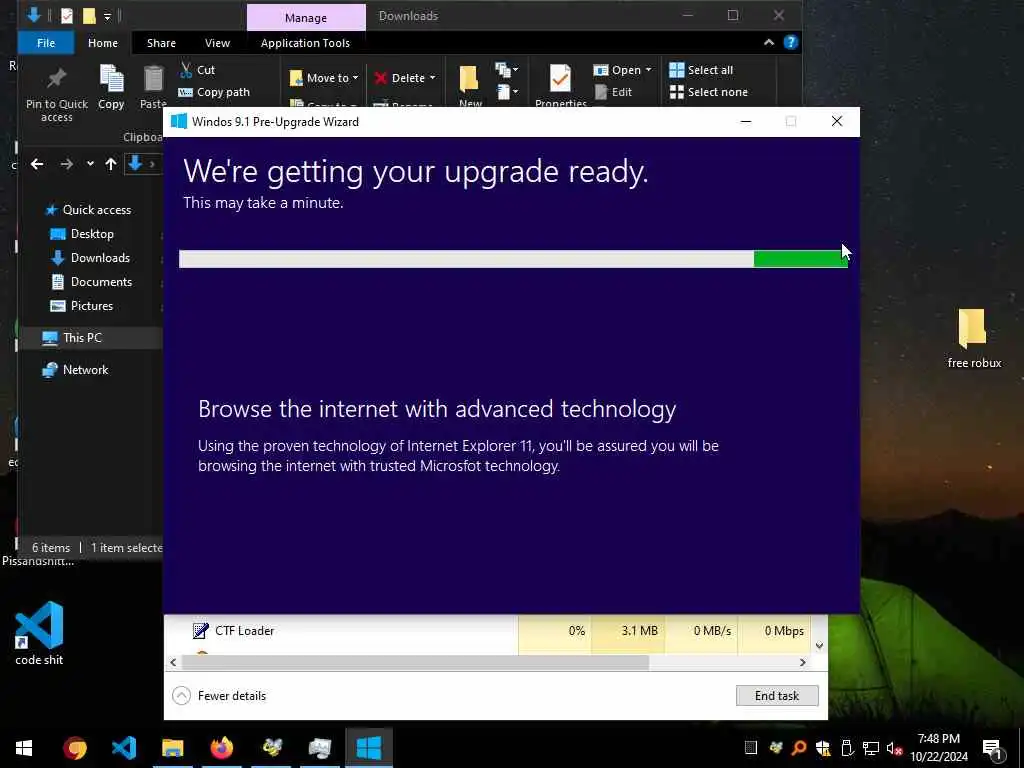The image size is (1024, 768).
Task: Open File Explorer help question mark
Action: click(791, 42)
